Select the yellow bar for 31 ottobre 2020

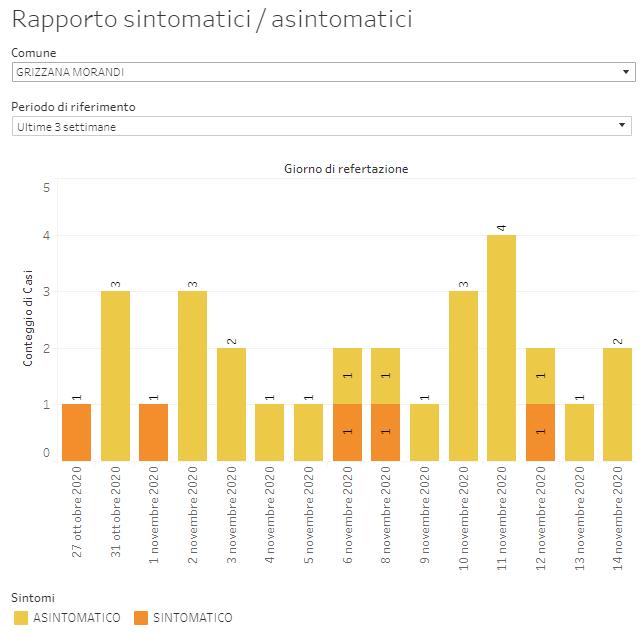pos(115,375)
